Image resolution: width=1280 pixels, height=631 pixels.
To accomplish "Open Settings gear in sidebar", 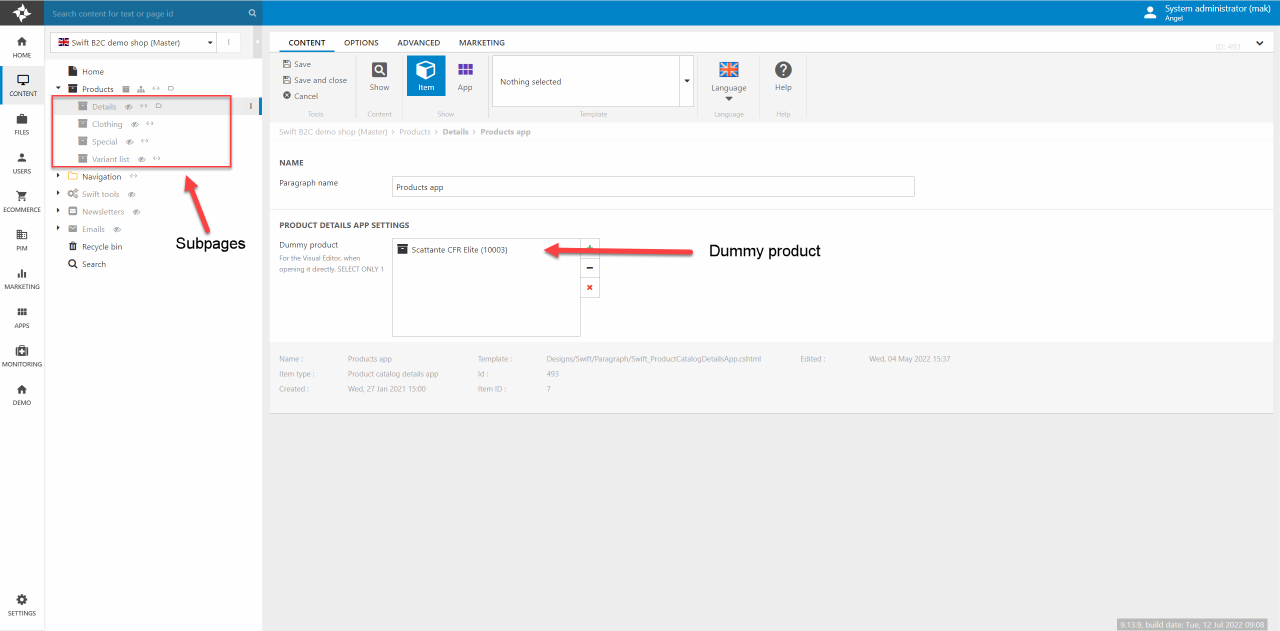I will (x=22, y=604).
